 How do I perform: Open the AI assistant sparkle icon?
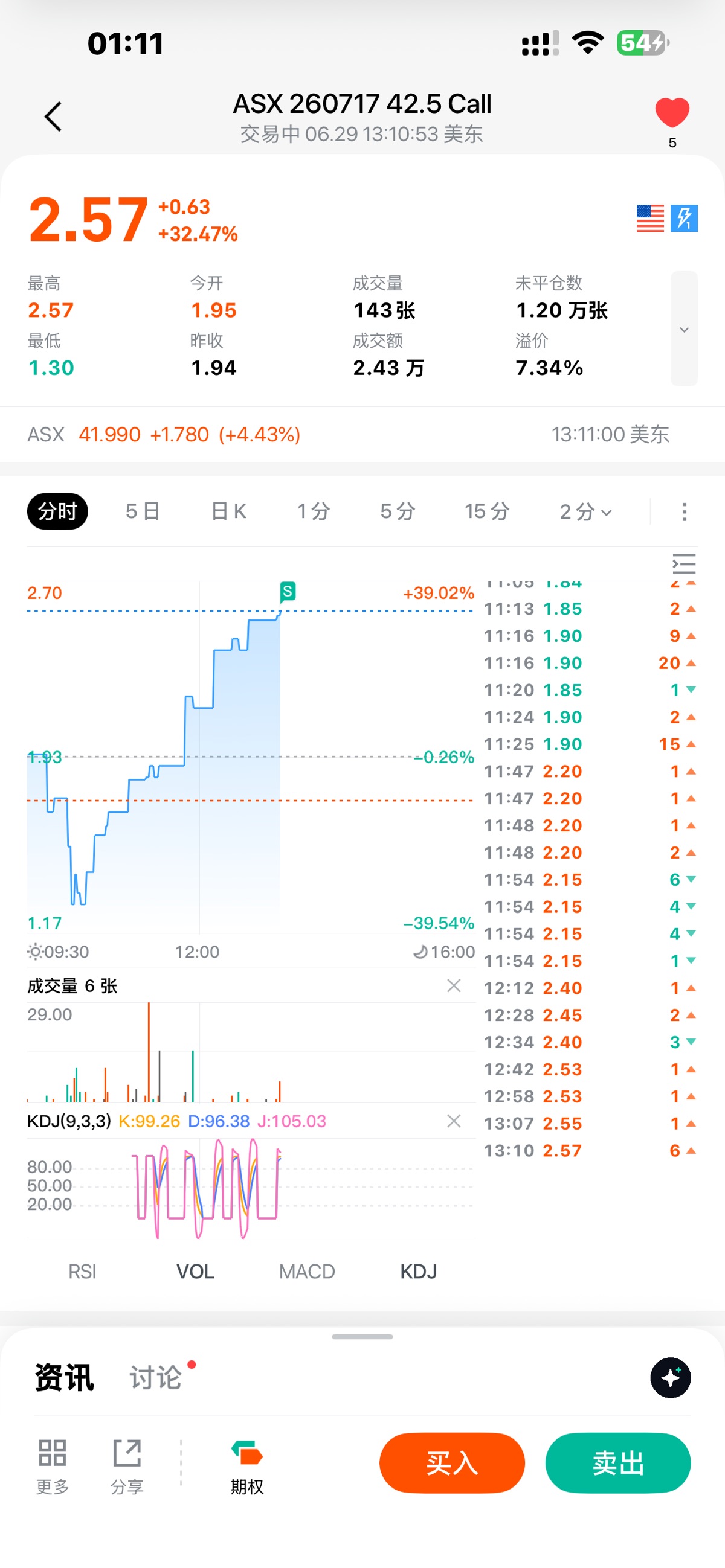pyautogui.click(x=670, y=1377)
